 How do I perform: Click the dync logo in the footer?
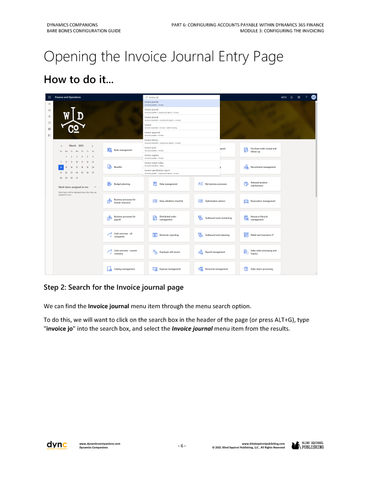pyautogui.click(x=57, y=445)
